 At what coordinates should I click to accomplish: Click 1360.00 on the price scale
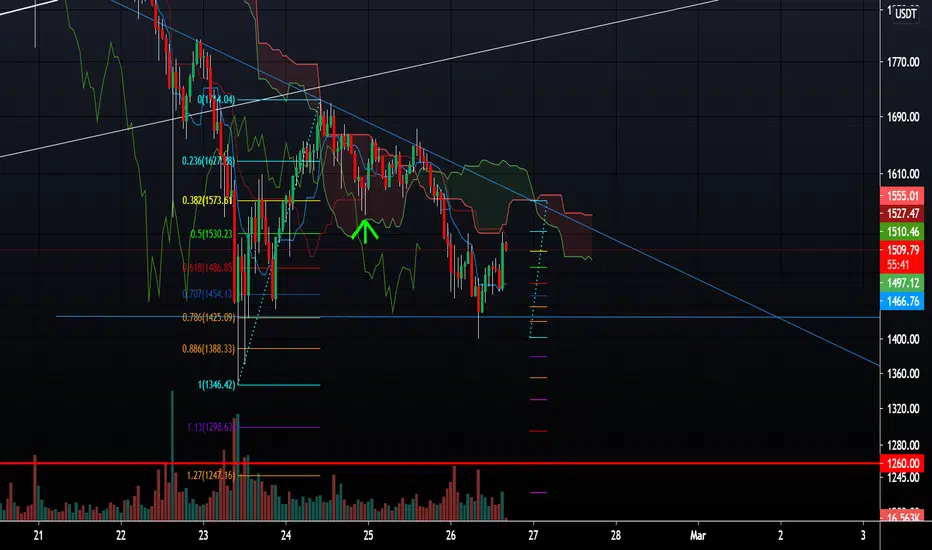coord(903,374)
